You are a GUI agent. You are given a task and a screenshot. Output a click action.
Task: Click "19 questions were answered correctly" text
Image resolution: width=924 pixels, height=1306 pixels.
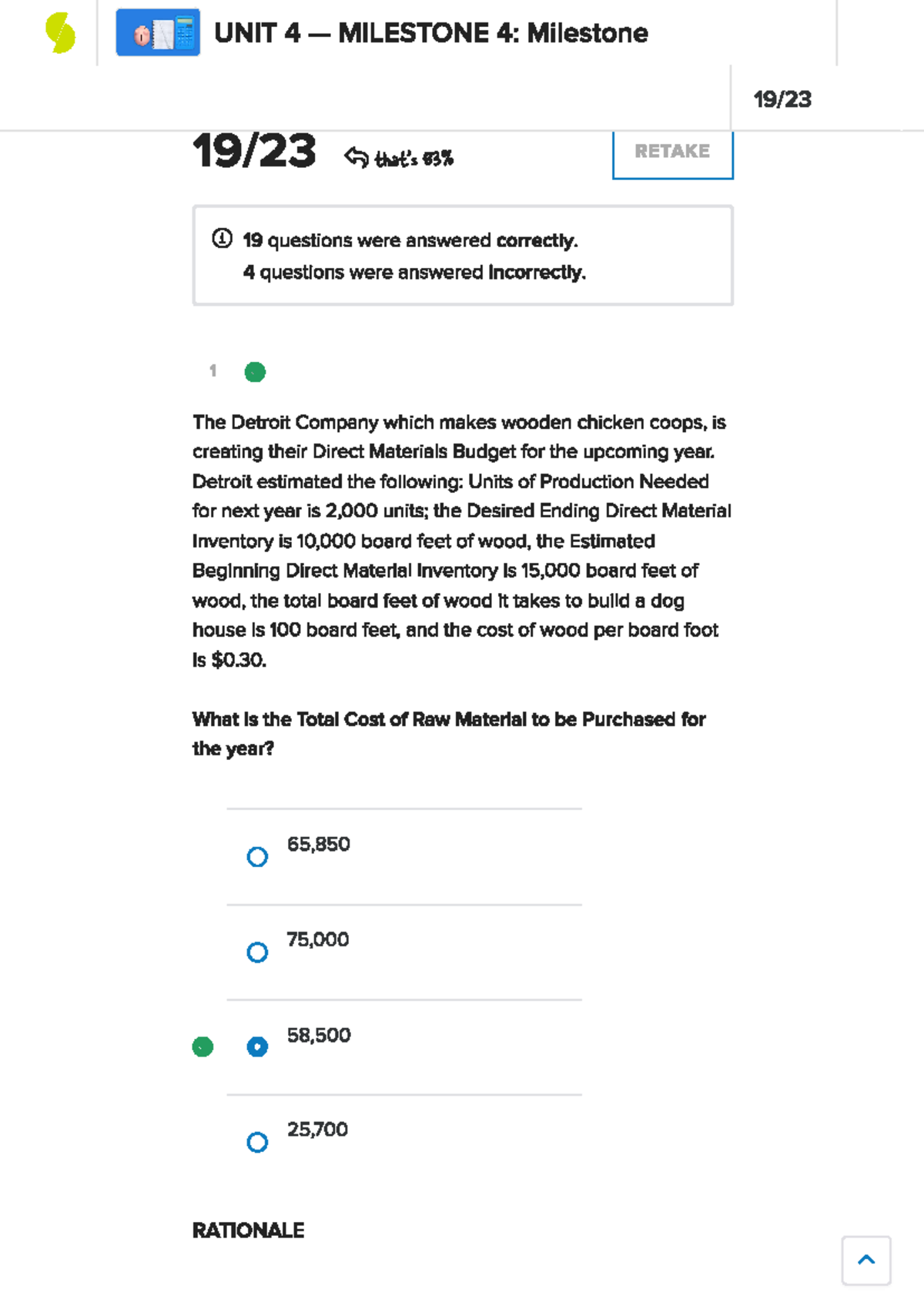410,241
